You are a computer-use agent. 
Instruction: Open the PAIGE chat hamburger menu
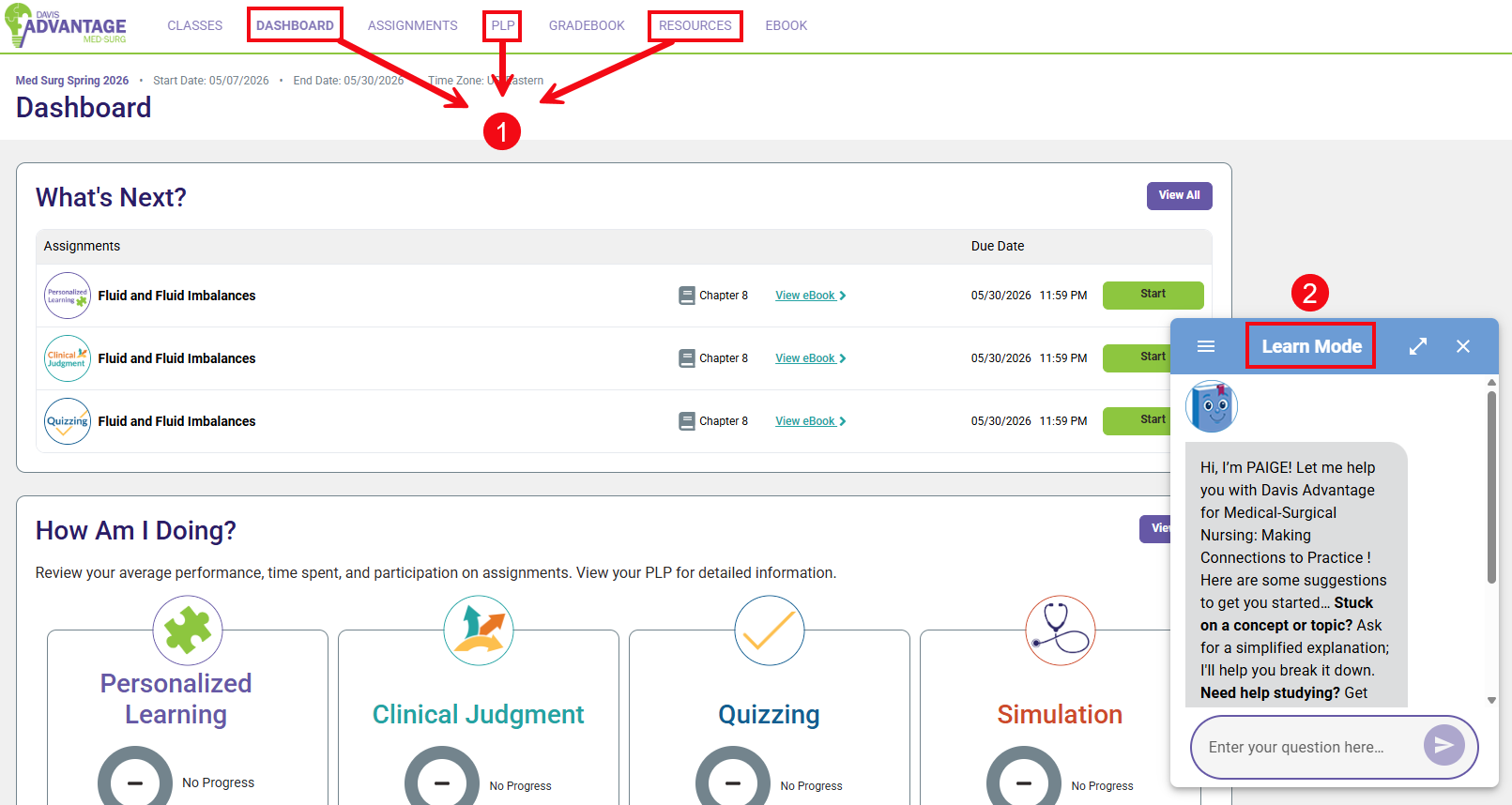point(1206,346)
